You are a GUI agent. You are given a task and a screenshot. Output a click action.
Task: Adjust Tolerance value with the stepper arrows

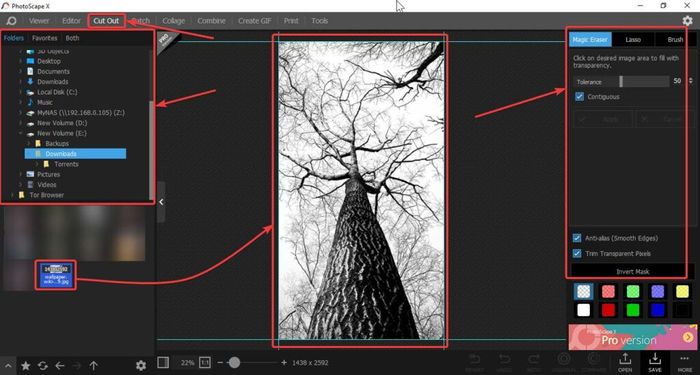(691, 81)
